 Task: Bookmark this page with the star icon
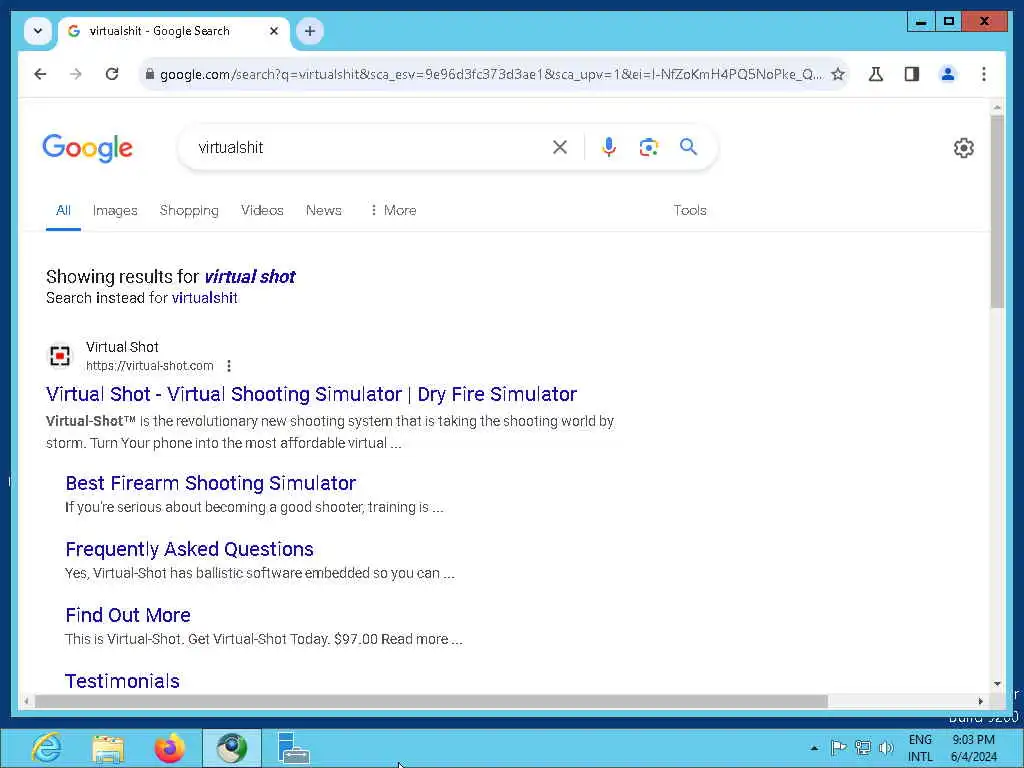[x=838, y=74]
